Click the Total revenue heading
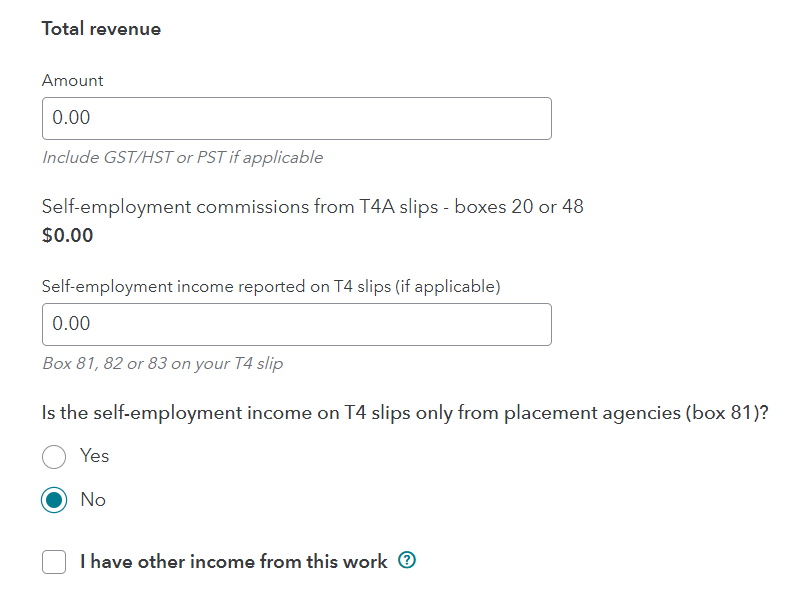The image size is (805, 614). pyautogui.click(x=101, y=29)
